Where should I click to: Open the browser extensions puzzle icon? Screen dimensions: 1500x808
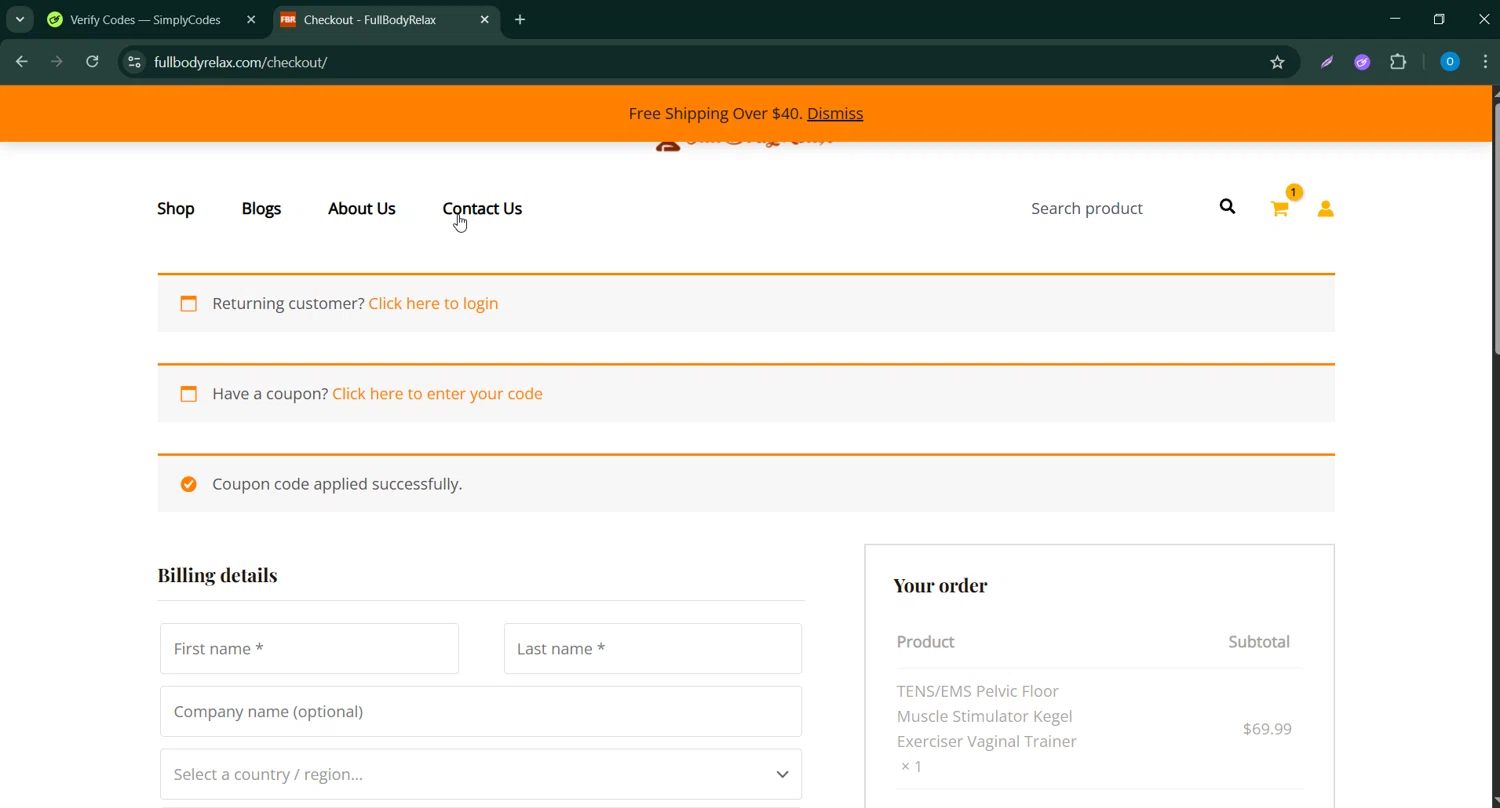point(1398,62)
